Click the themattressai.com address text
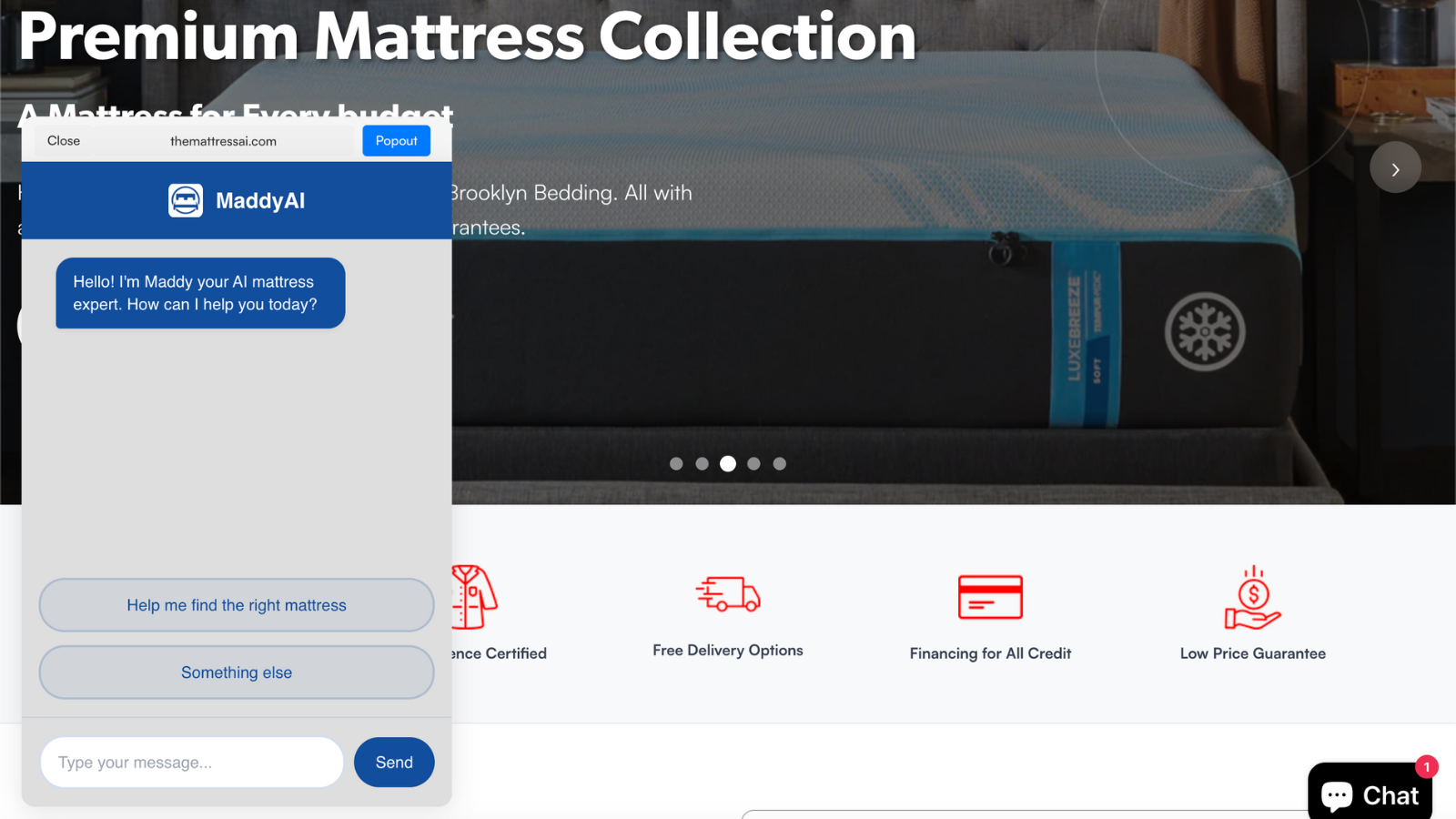The width and height of the screenshot is (1456, 819). click(x=223, y=141)
